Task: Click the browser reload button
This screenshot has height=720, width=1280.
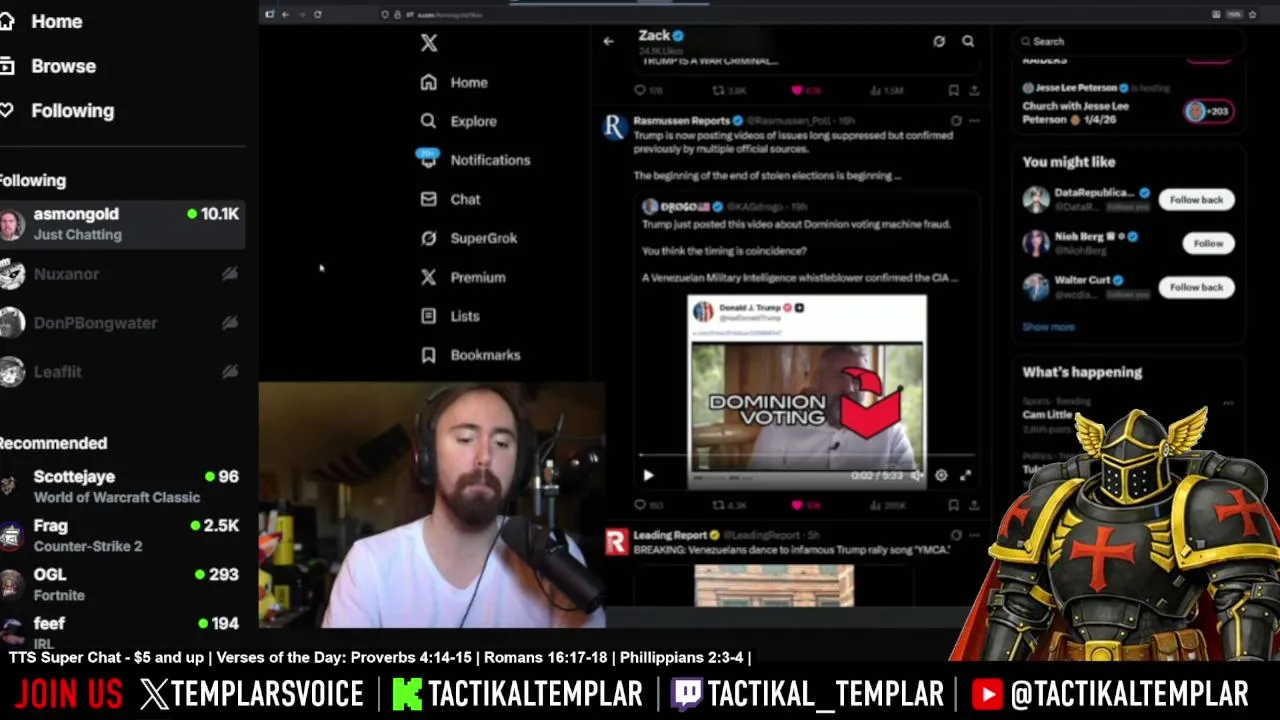Action: coord(318,14)
